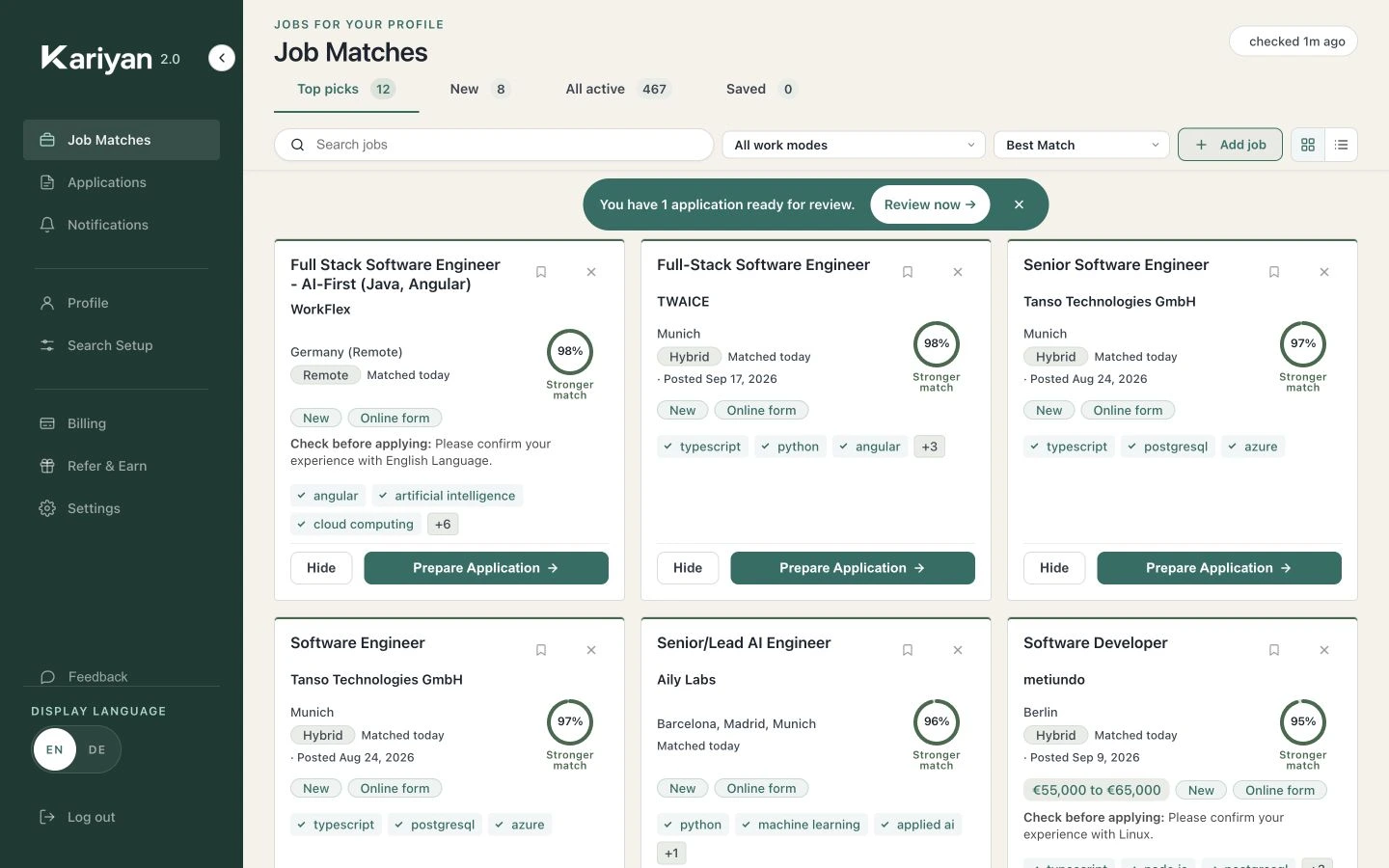Bookmark the Senior/Lead AI Engineer job

click(x=908, y=650)
